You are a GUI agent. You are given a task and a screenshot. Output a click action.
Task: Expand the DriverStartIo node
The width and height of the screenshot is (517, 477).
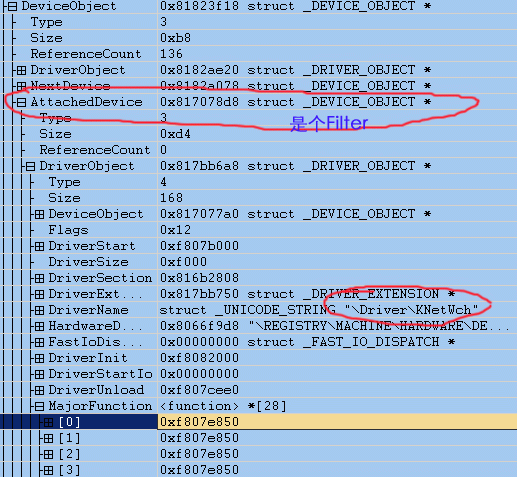point(39,374)
